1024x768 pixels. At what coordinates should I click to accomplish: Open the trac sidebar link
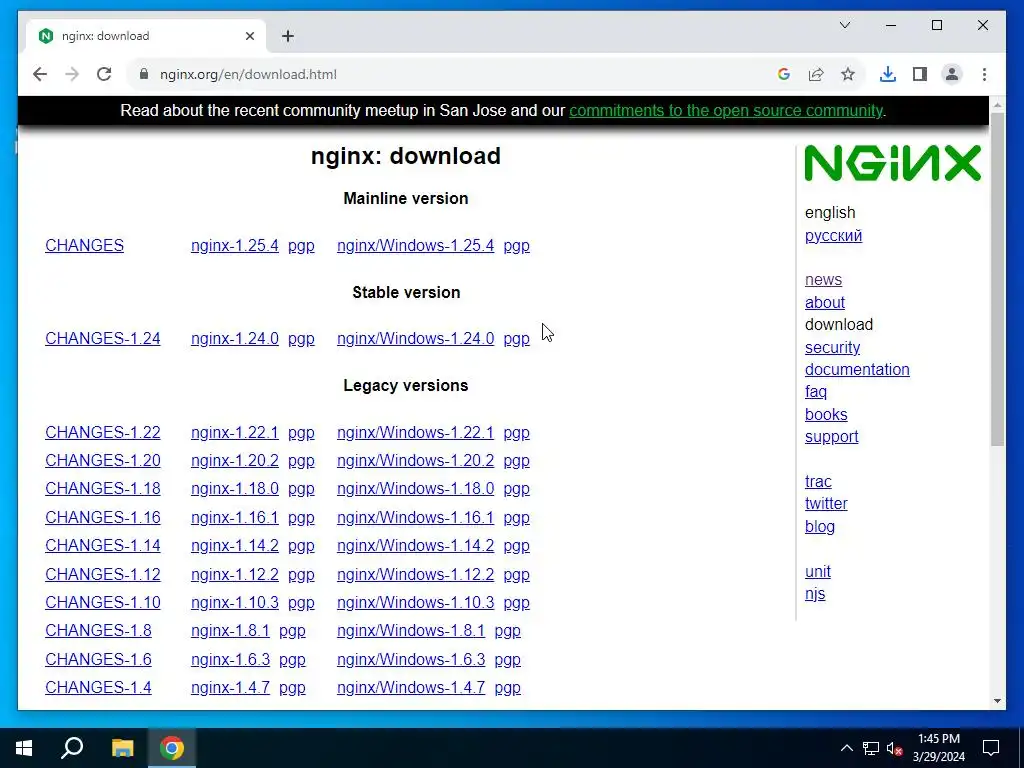[x=818, y=481]
